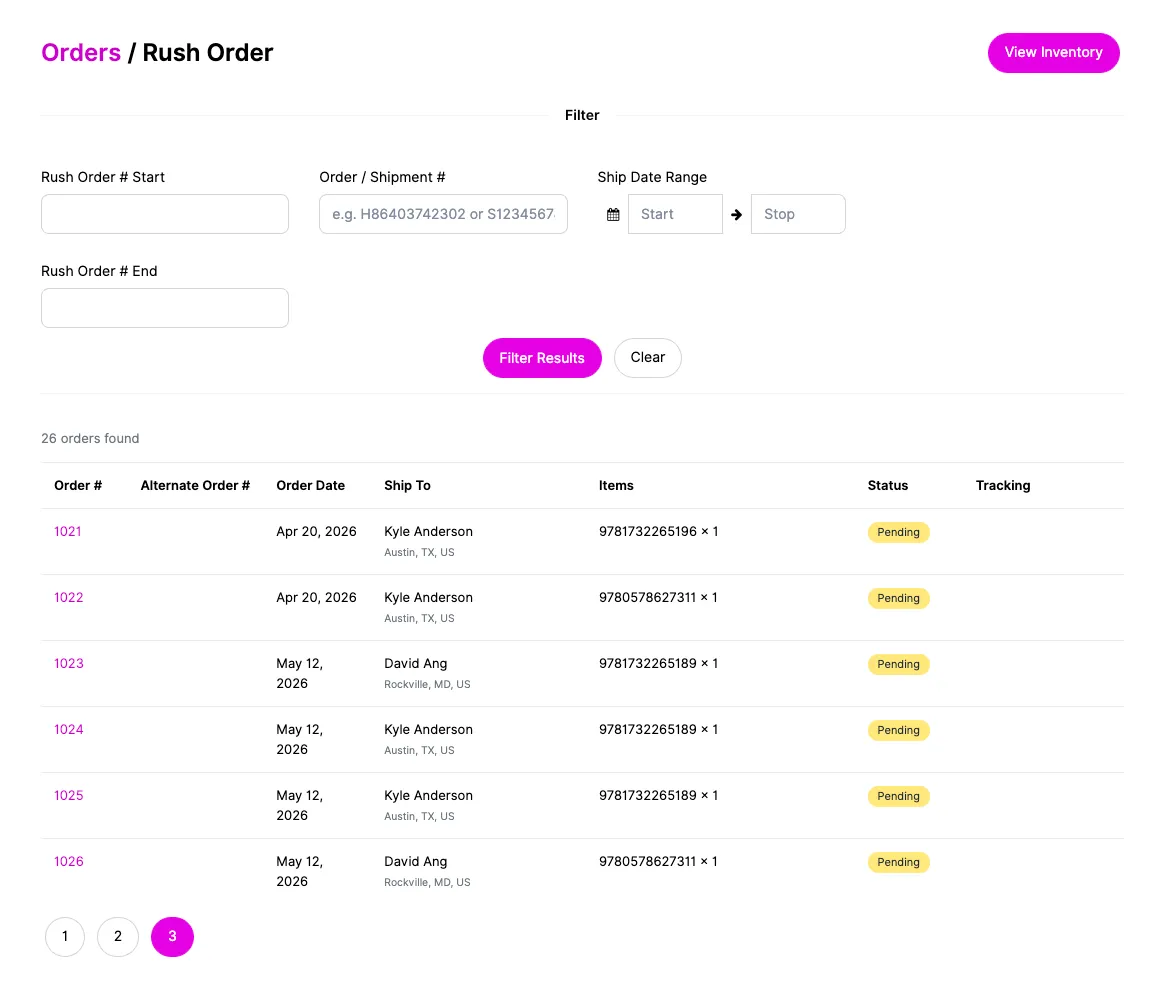Screen dimensions: 1164x982
Task: Click the View Inventory button
Action: tap(1053, 53)
